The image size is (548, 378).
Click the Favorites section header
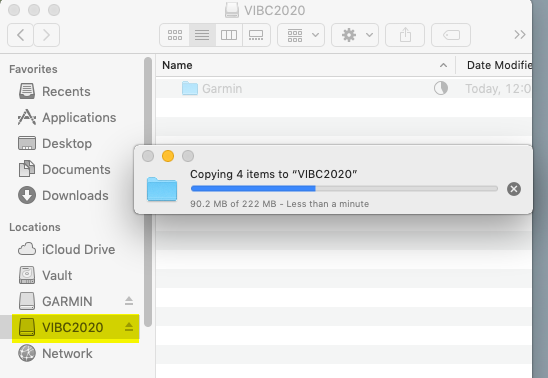tap(33, 69)
